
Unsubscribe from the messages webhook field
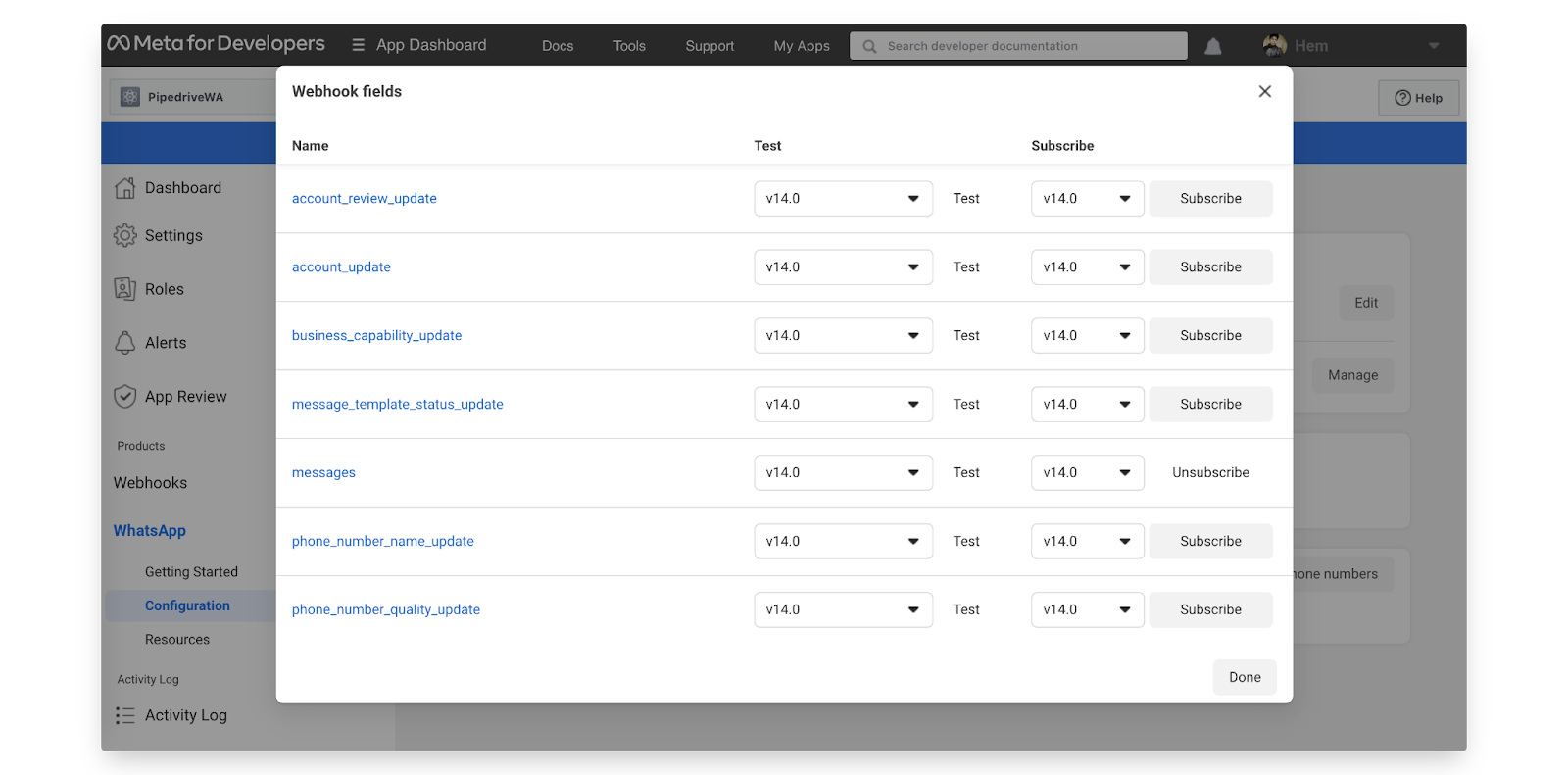(x=1210, y=473)
